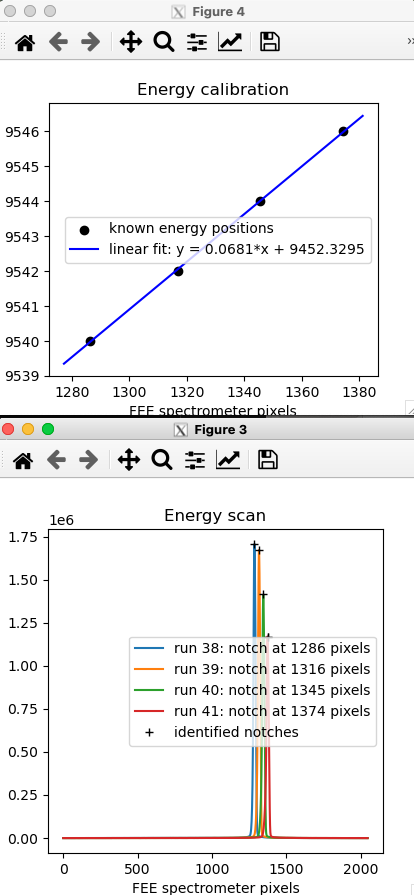
Task: Open Configure subplots in Figure 4 toolbar
Action: tap(197, 42)
